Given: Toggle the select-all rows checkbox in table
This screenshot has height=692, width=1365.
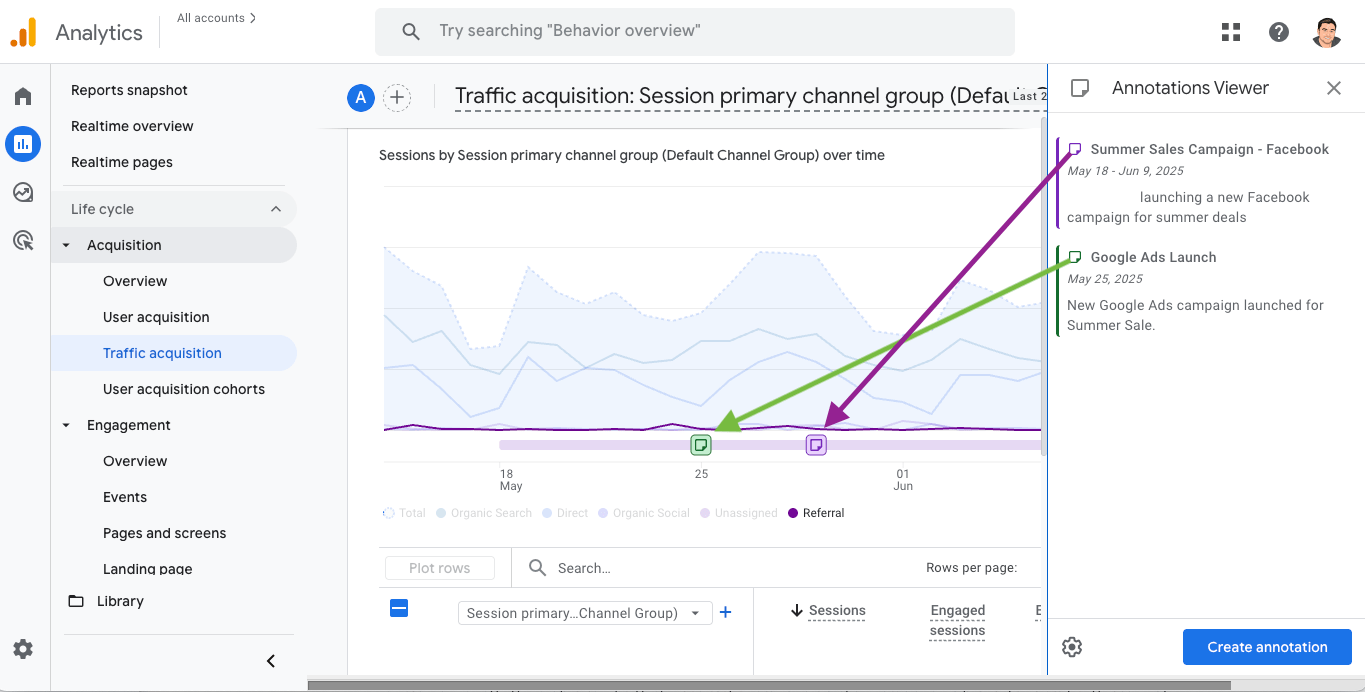Looking at the screenshot, I should 399,608.
